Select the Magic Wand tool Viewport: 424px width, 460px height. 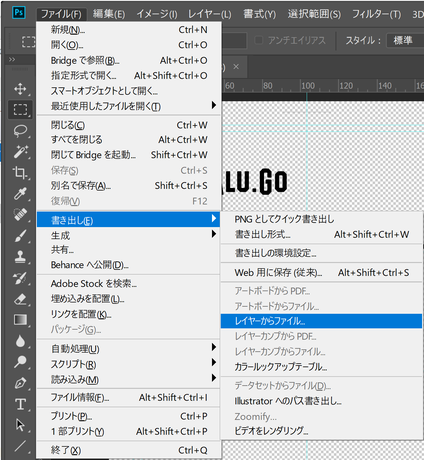click(20, 152)
